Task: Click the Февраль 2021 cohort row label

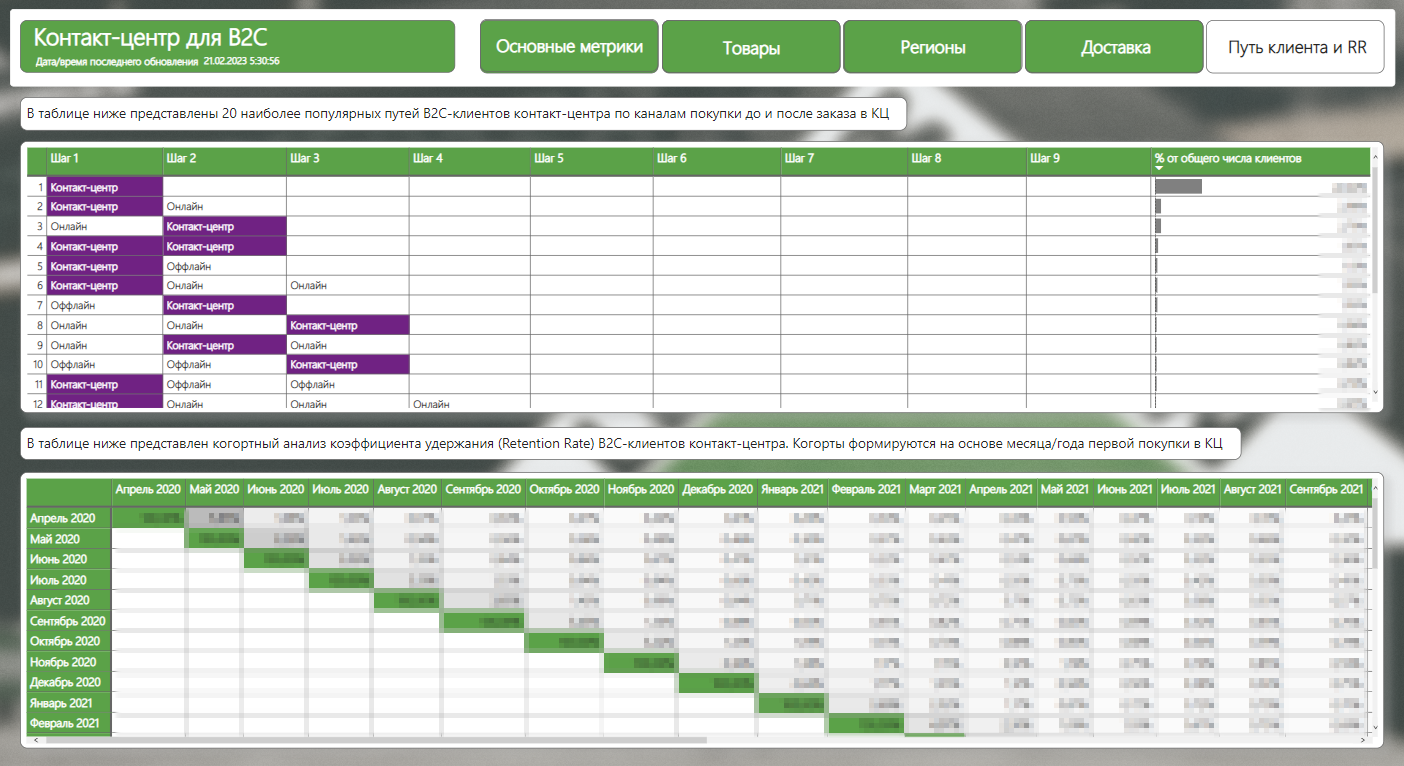Action: click(68, 723)
